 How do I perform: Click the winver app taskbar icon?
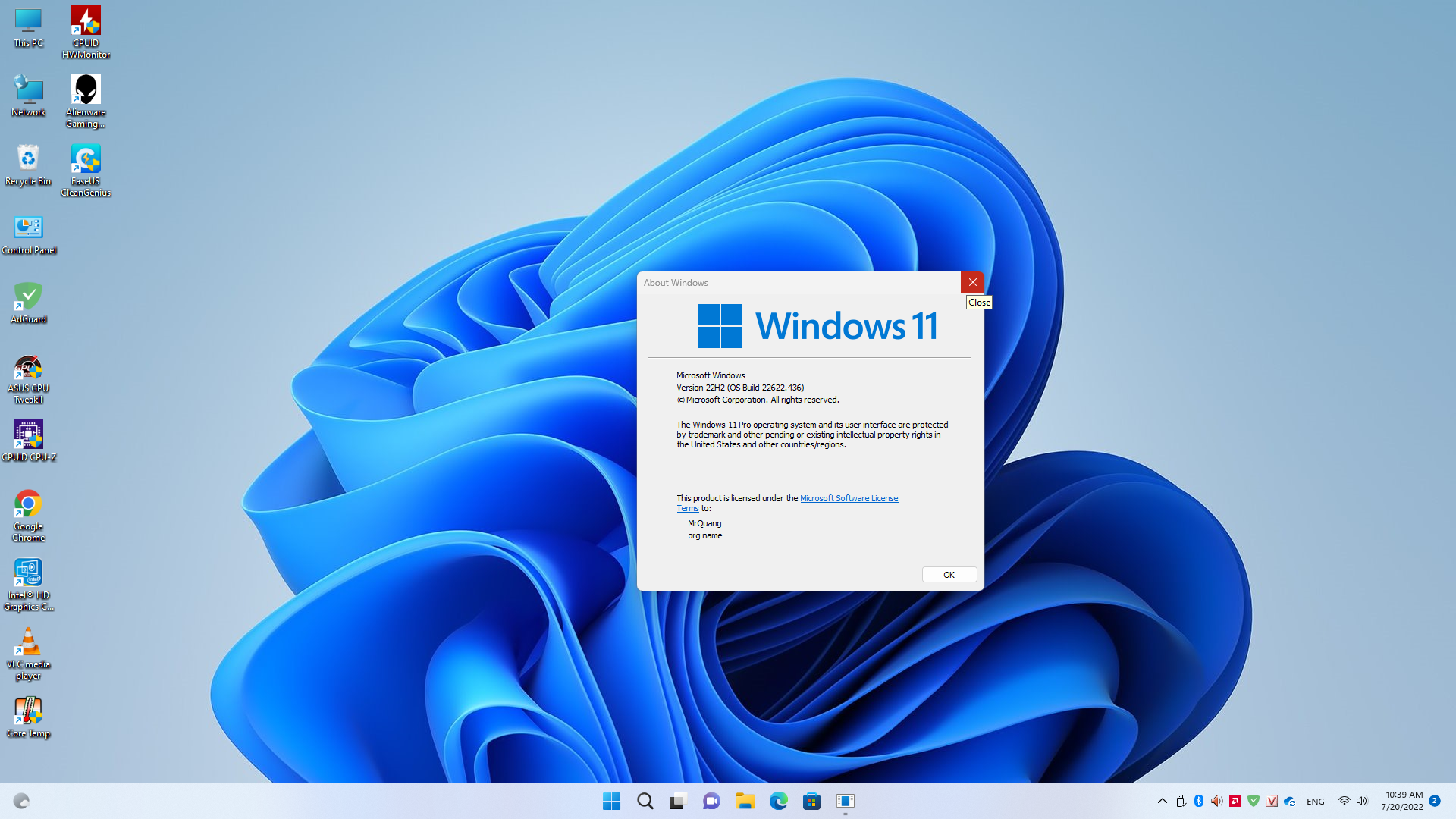point(845,801)
